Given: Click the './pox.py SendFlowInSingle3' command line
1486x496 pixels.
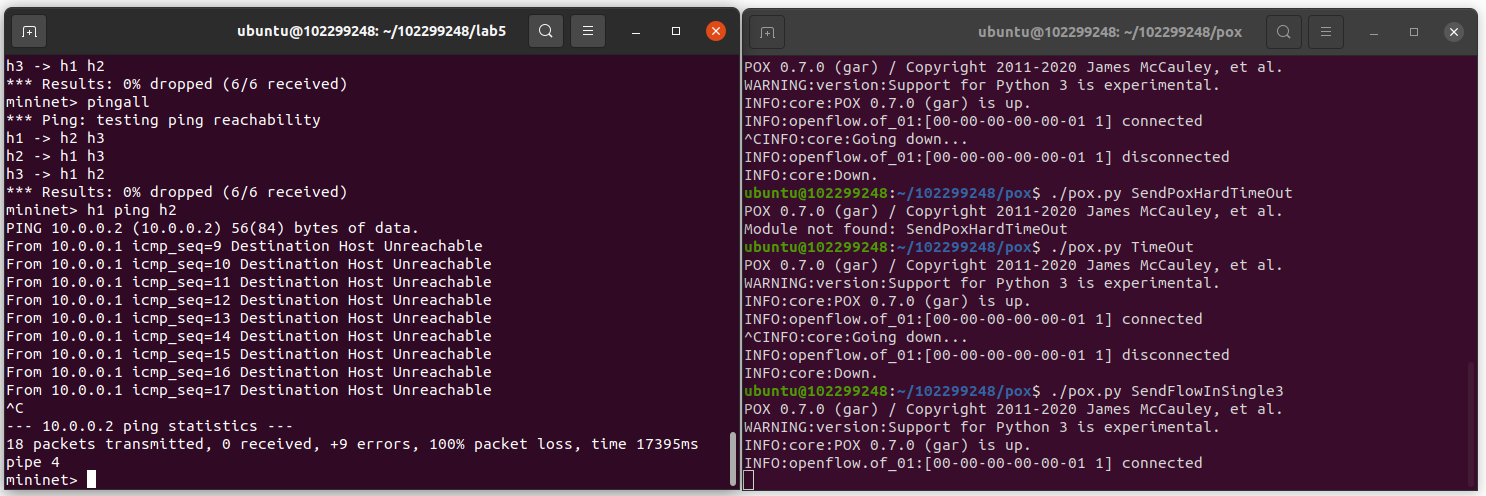Looking at the screenshot, I should pos(1014,391).
